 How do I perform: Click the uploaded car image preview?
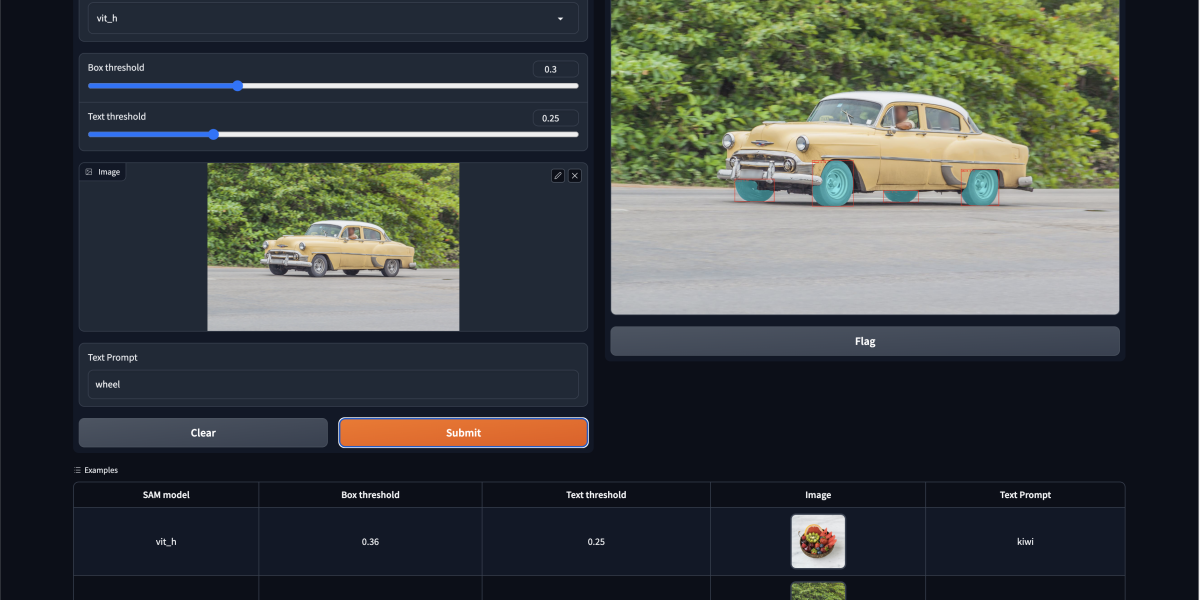tap(333, 247)
